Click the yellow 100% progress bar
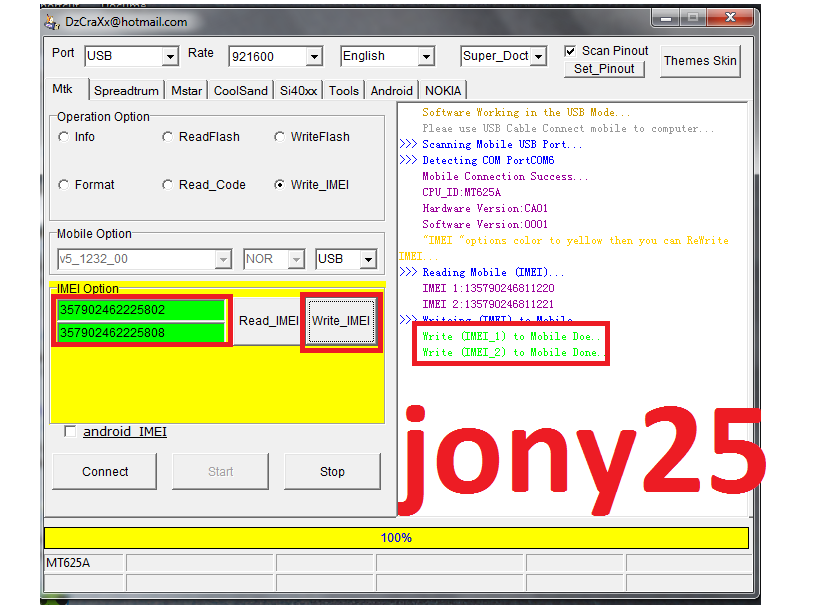This screenshot has height=605, width=819. (396, 538)
